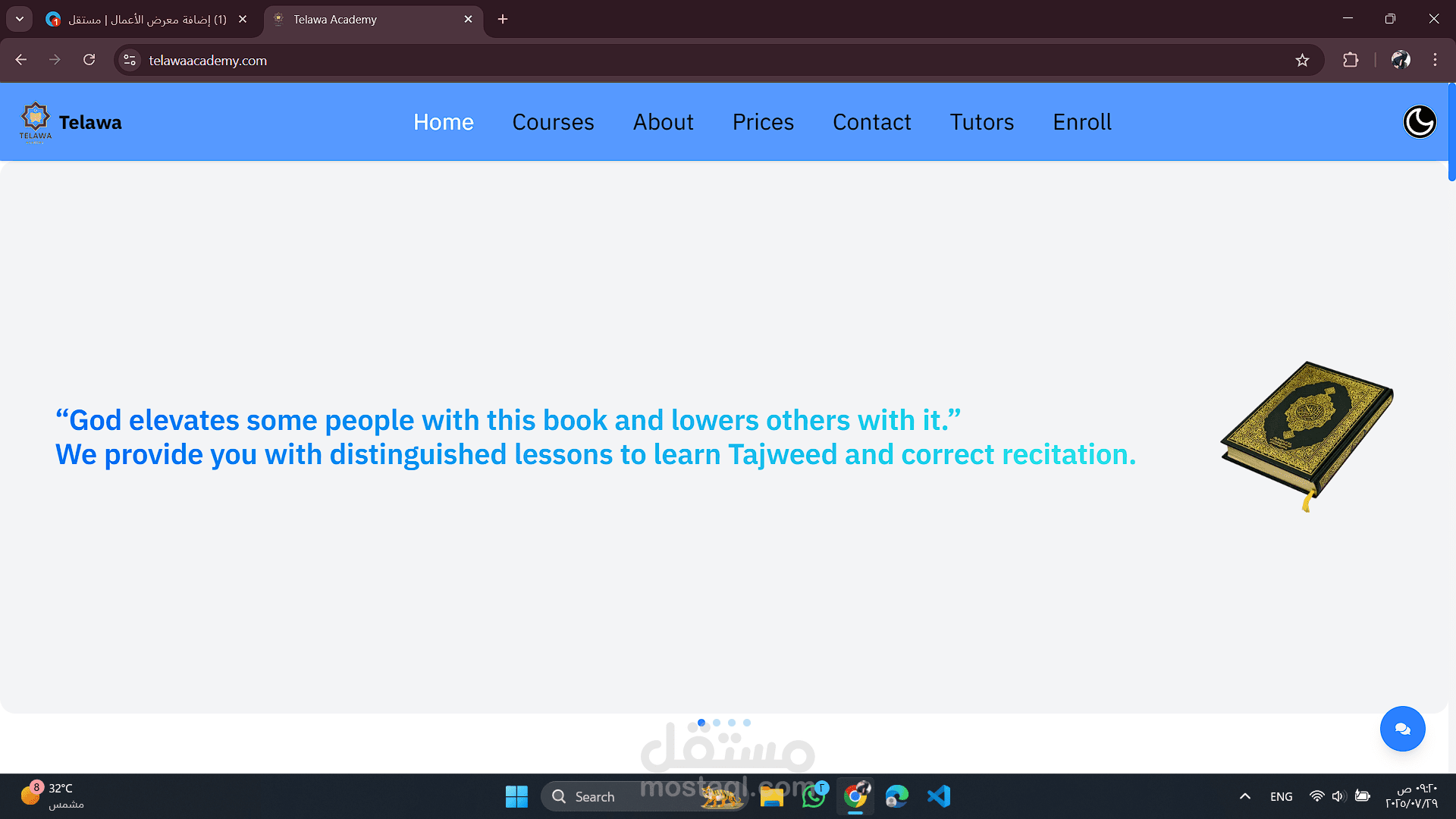This screenshot has height=819, width=1456.
Task: Open the Prices navigation item
Action: 763,122
